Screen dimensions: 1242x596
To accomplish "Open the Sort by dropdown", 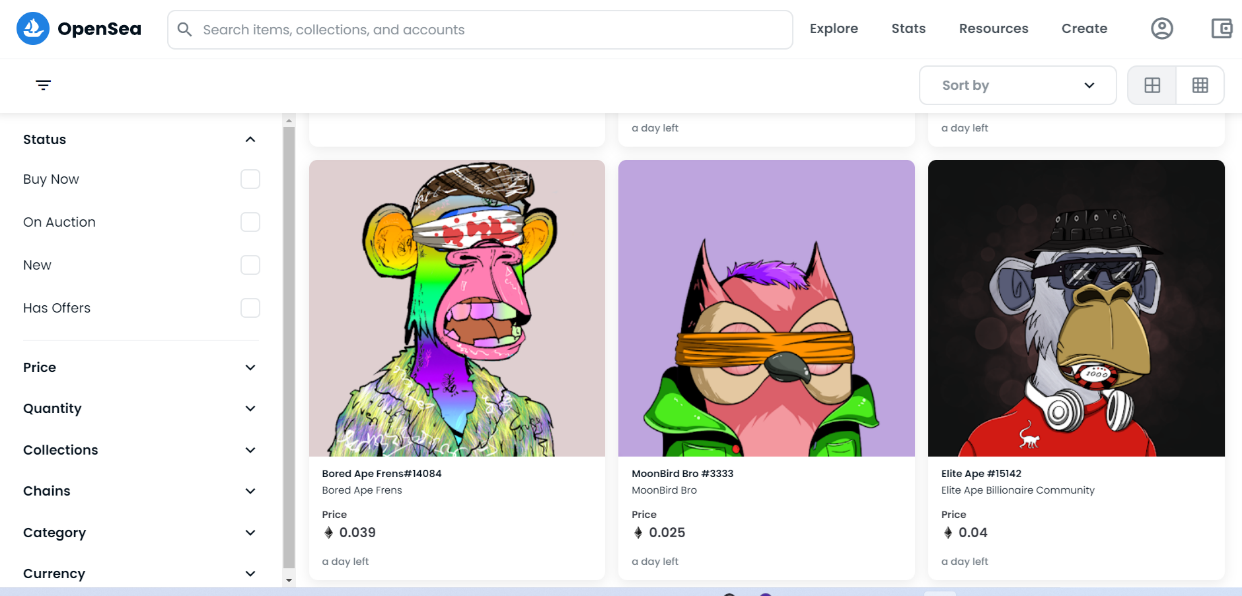I will [1017, 85].
